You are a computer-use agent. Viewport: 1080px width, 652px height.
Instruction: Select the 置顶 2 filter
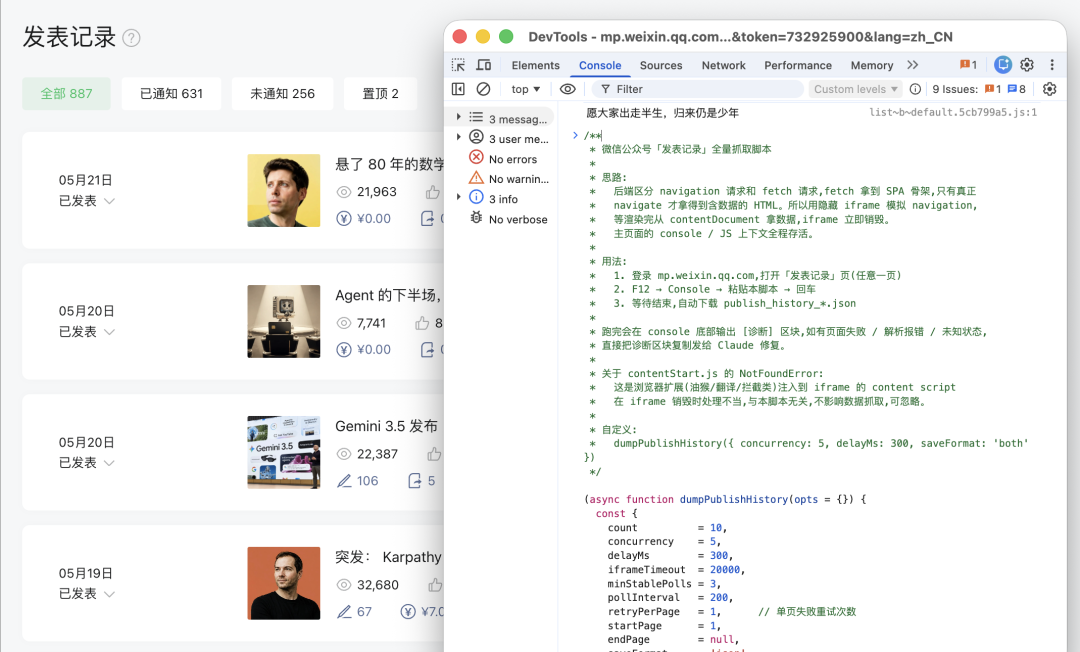(380, 94)
